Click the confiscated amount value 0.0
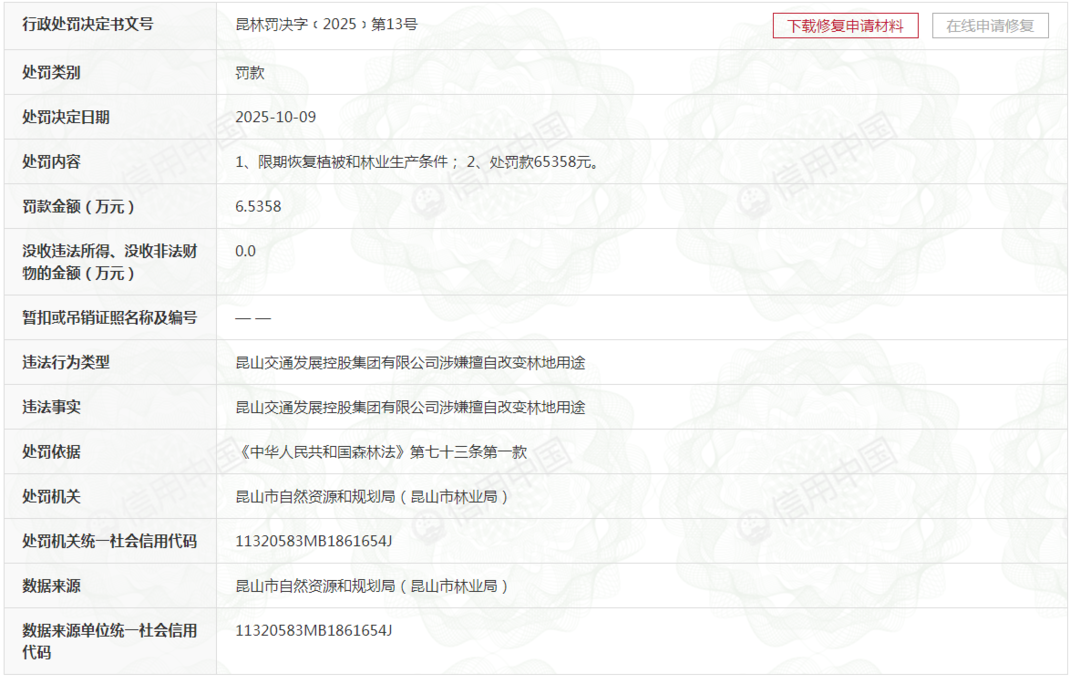The height and width of the screenshot is (684, 1080). (x=245, y=251)
